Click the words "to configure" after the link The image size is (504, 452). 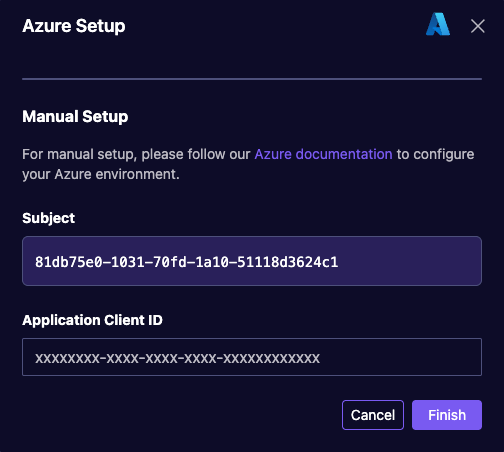click(435, 154)
